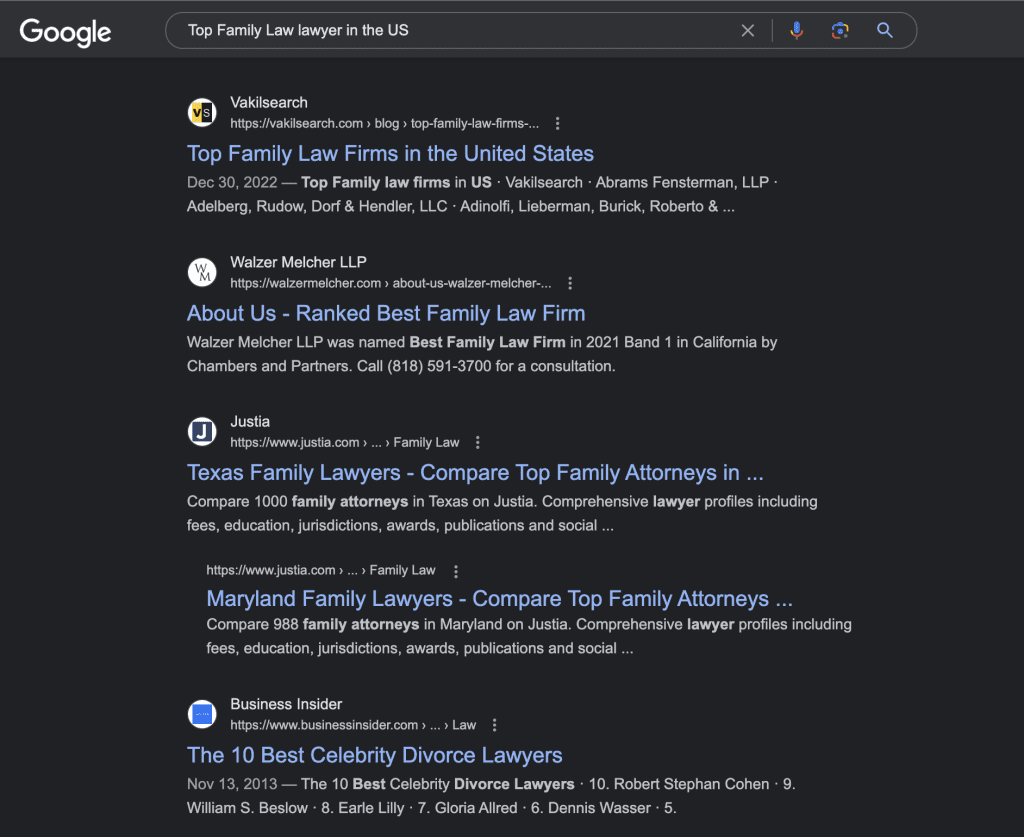Click the walzermelcher.com URL breadcrumb

[391, 283]
